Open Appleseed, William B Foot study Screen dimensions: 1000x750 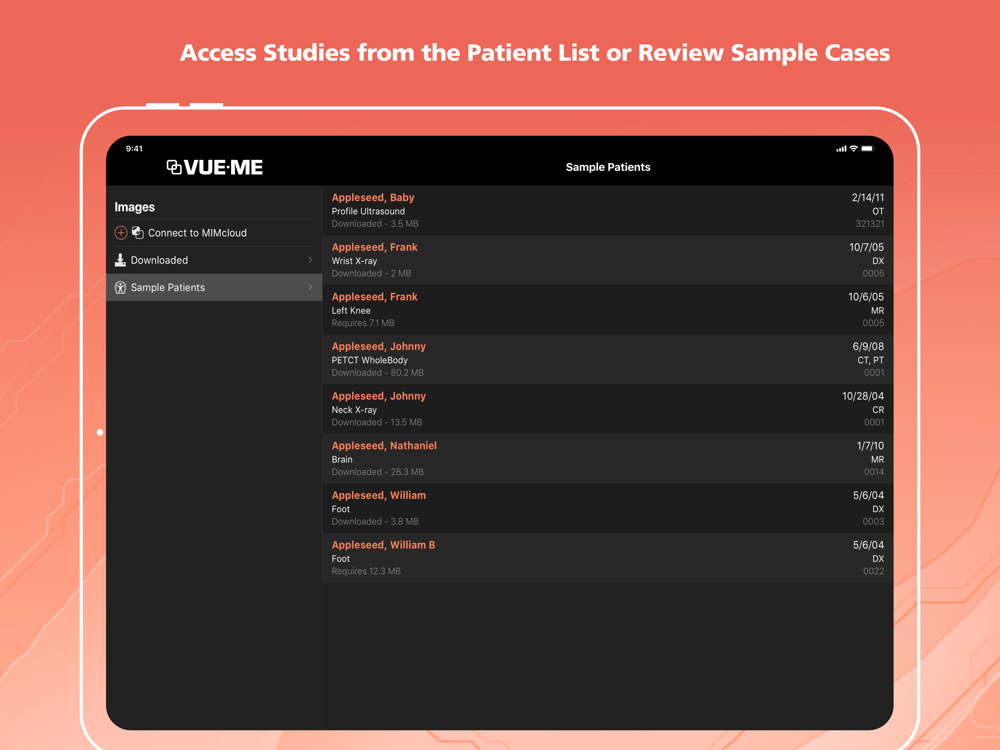pos(608,558)
